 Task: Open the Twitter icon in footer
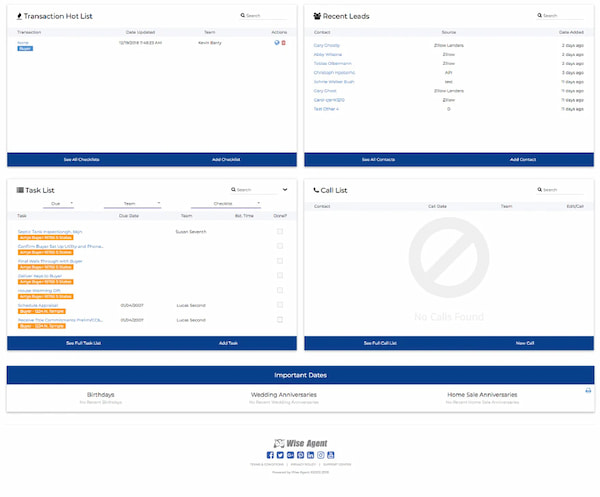pyautogui.click(x=278, y=455)
